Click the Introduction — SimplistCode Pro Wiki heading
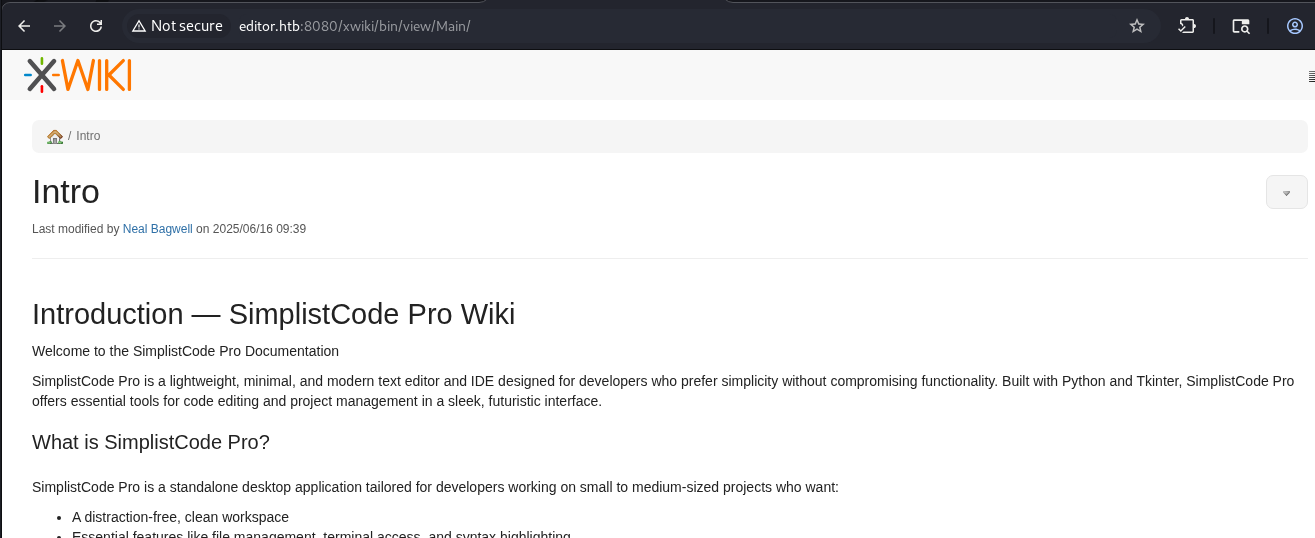 pos(273,314)
